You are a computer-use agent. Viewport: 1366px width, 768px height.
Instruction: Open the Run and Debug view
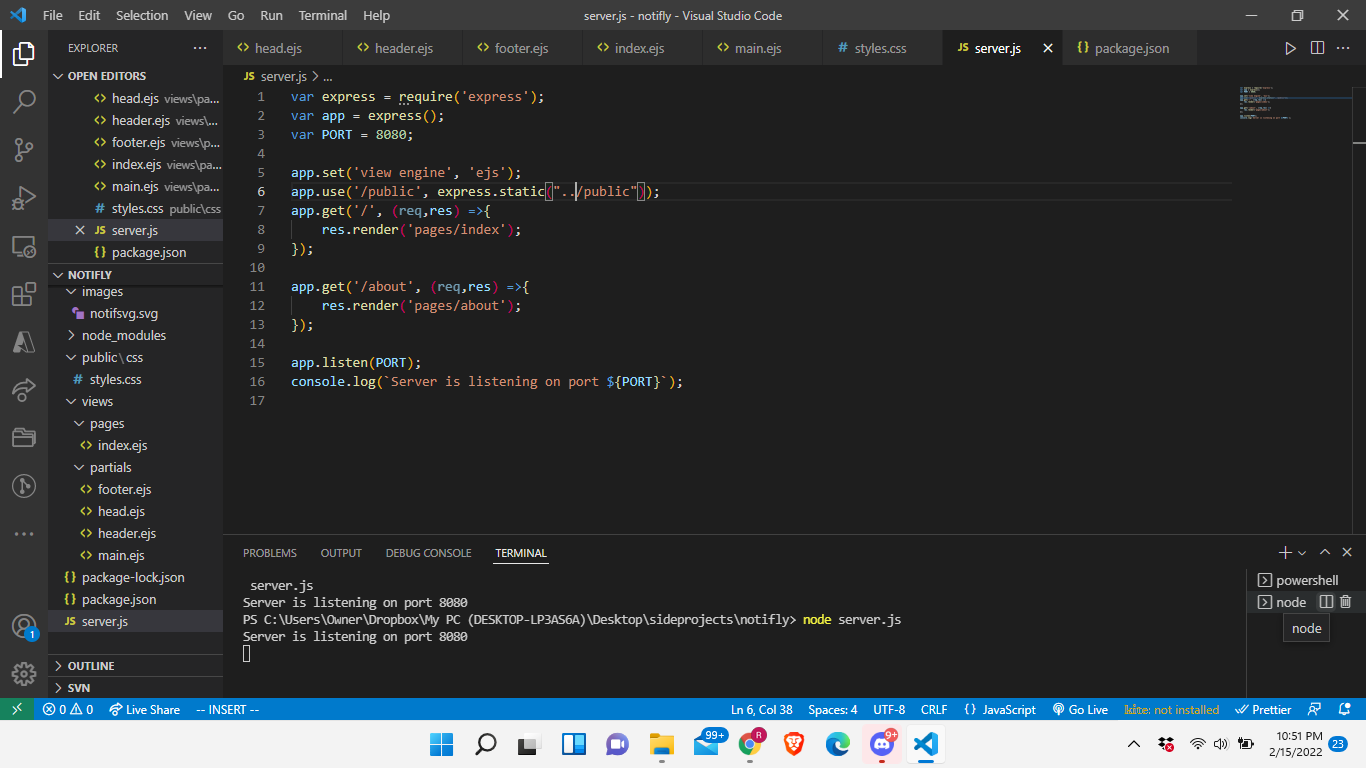(x=24, y=198)
